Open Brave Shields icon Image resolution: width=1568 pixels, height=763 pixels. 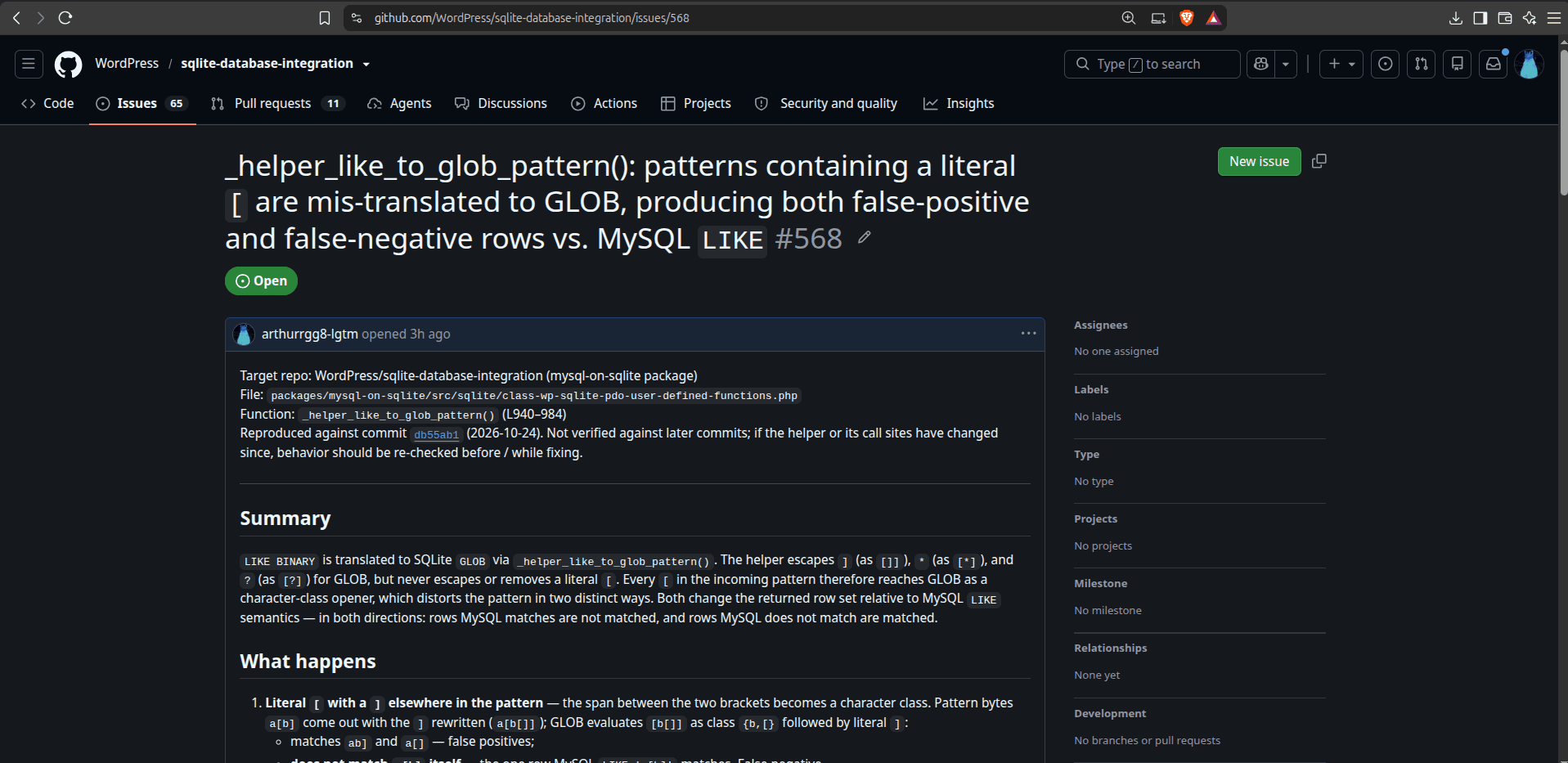coord(1186,18)
